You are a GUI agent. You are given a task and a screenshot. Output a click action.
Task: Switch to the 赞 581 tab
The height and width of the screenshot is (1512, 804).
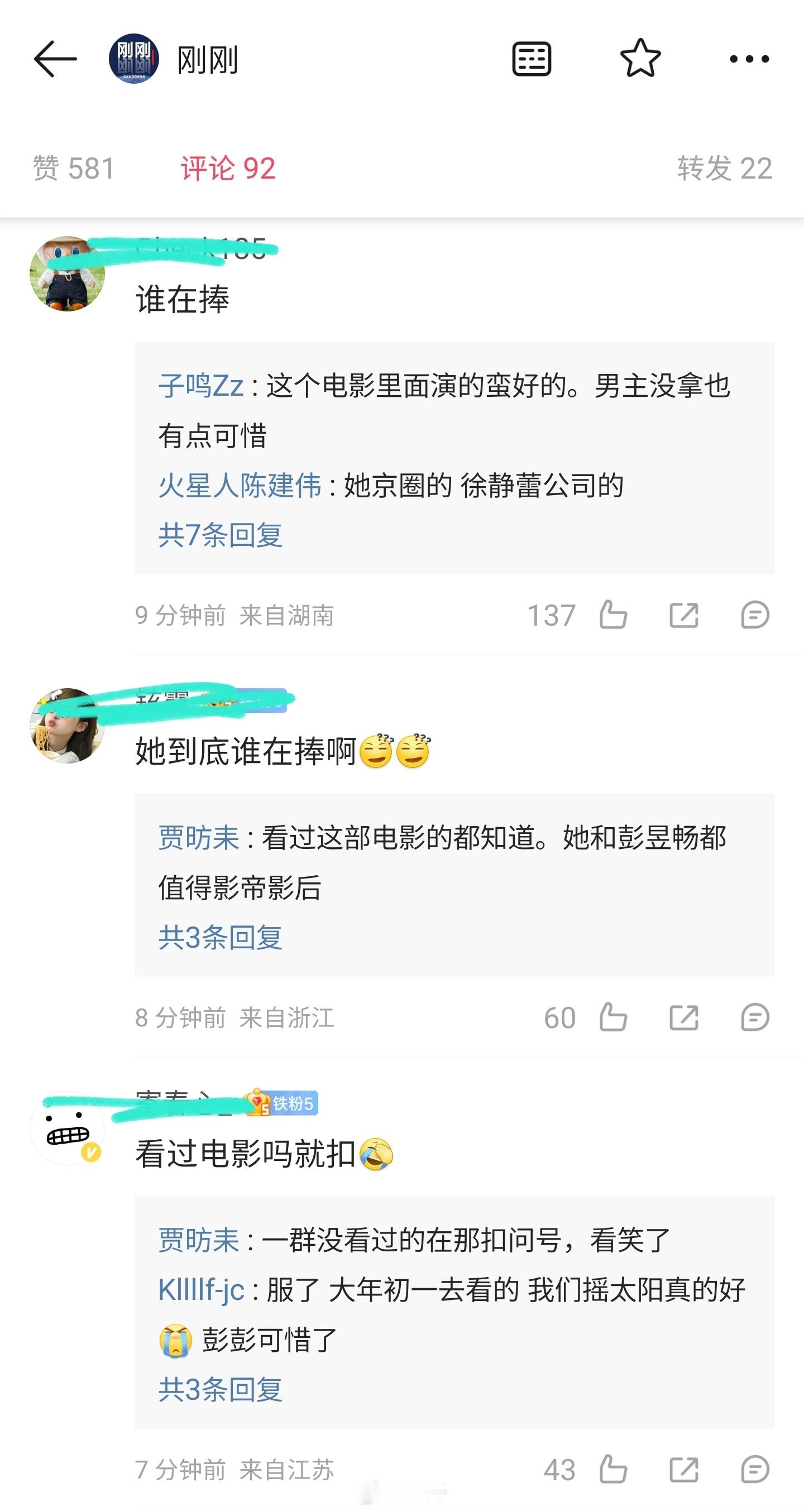(73, 169)
